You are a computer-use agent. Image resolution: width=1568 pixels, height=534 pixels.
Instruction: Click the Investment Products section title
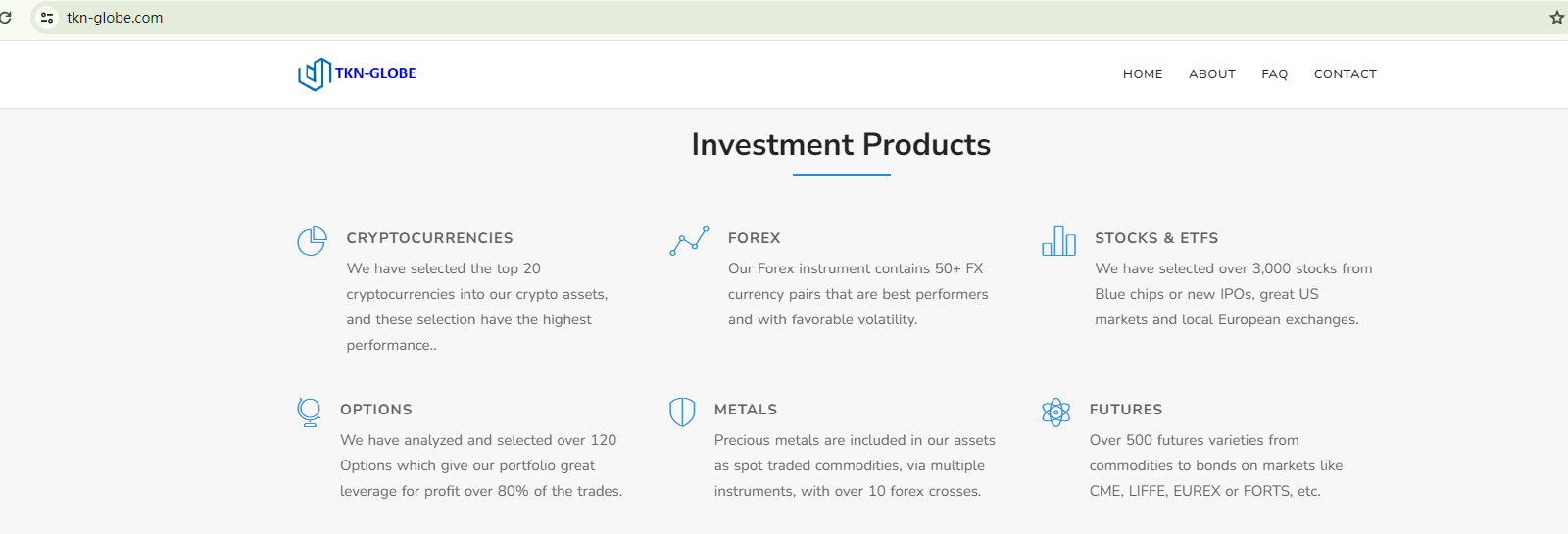coord(841,145)
